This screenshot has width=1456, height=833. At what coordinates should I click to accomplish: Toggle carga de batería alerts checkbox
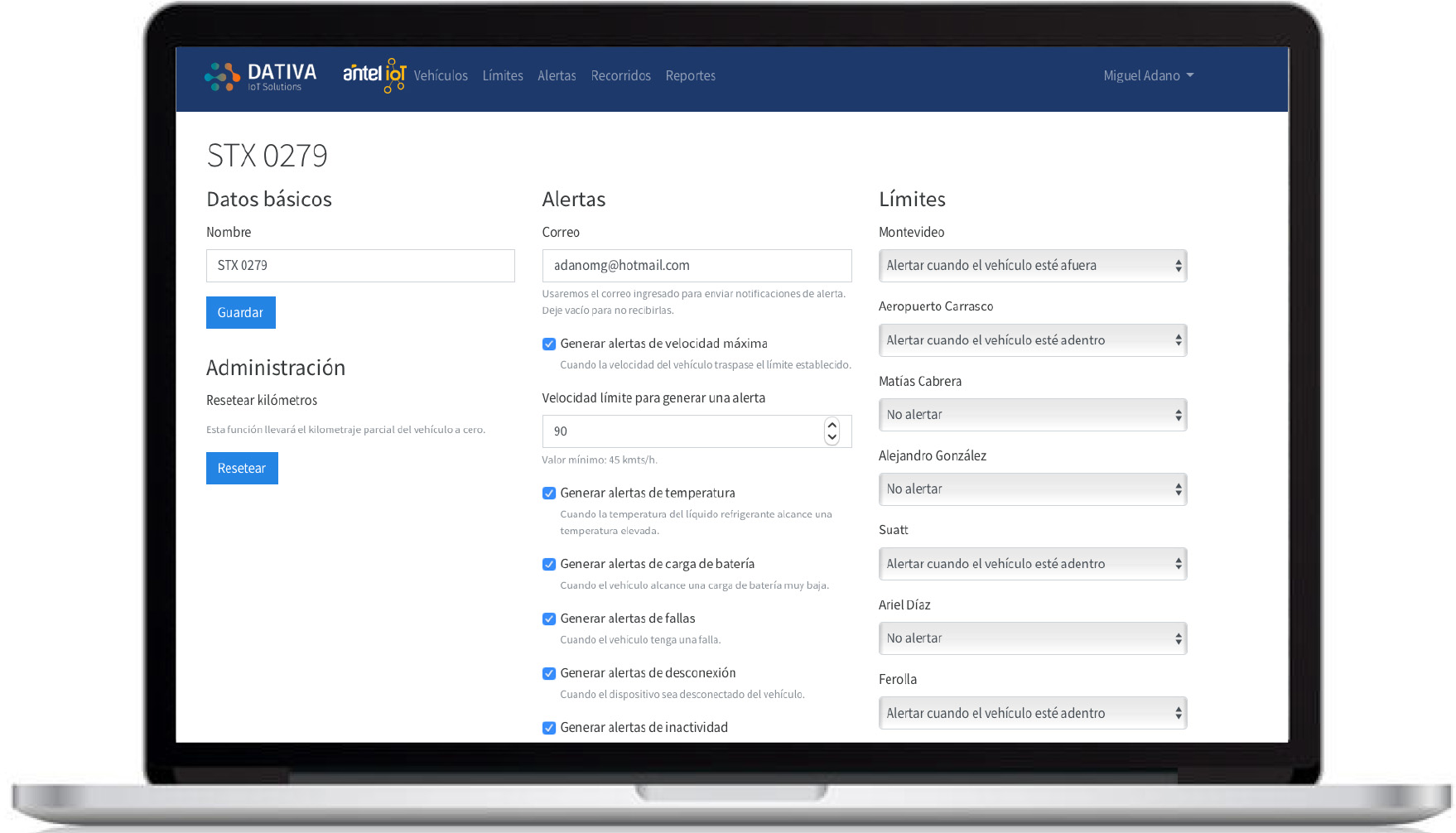549,564
